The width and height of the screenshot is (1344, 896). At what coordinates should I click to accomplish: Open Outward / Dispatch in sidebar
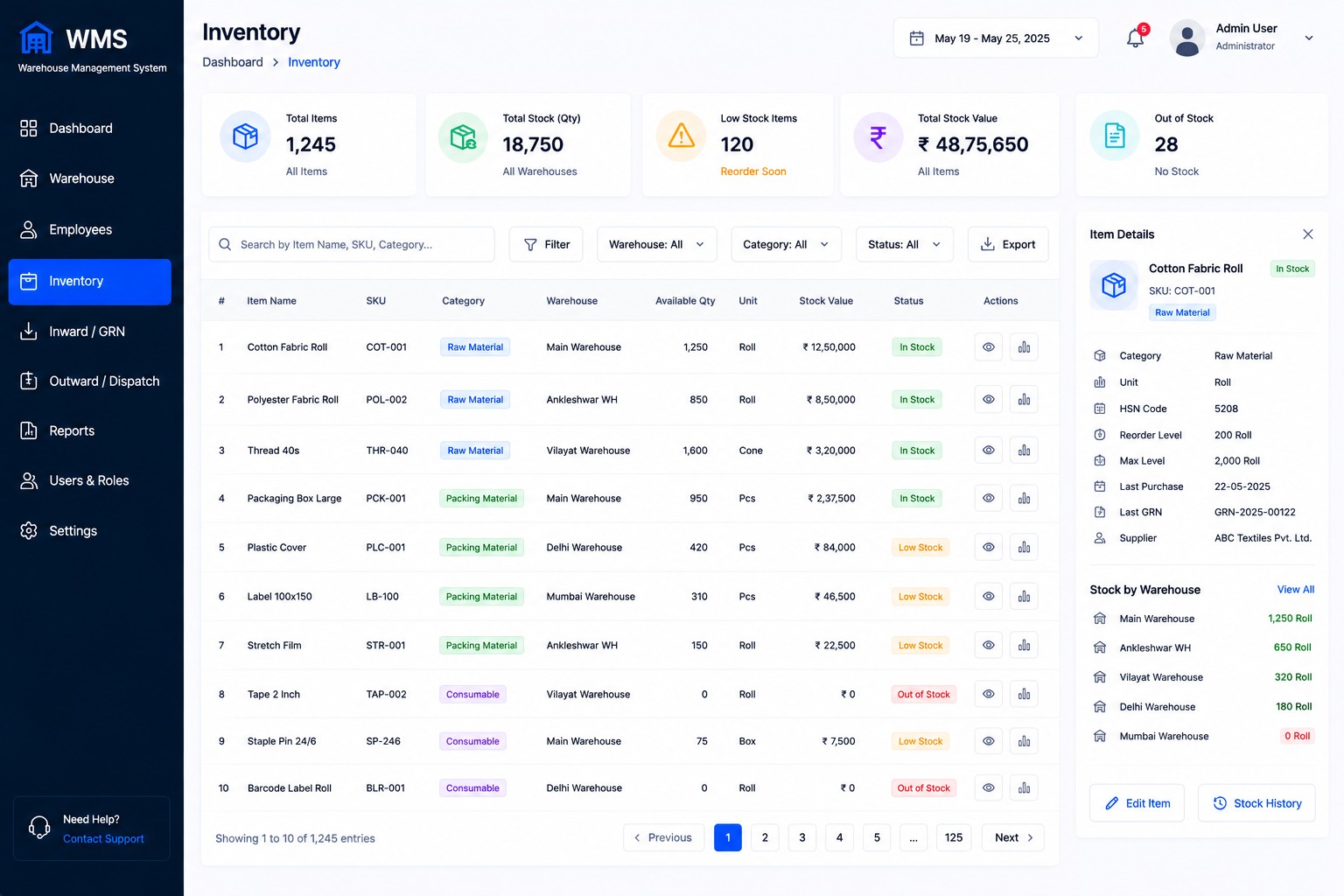coord(90,381)
